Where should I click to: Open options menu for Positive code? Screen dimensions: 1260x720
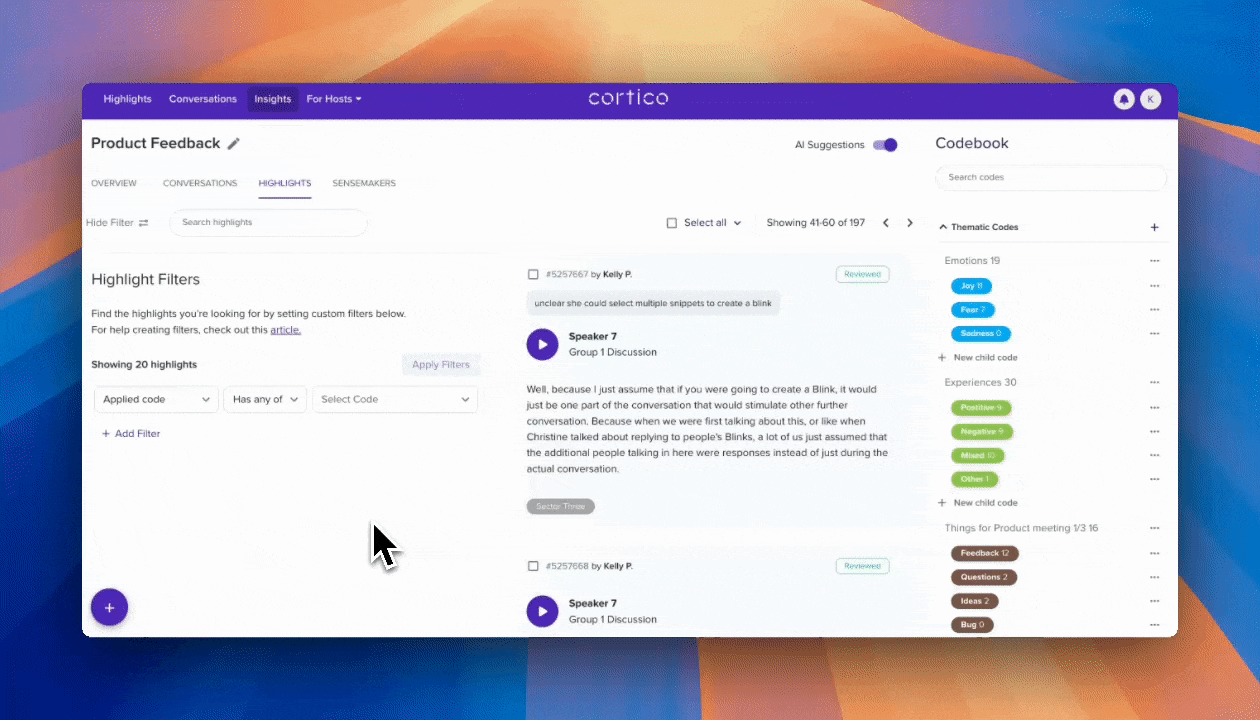tap(1154, 408)
